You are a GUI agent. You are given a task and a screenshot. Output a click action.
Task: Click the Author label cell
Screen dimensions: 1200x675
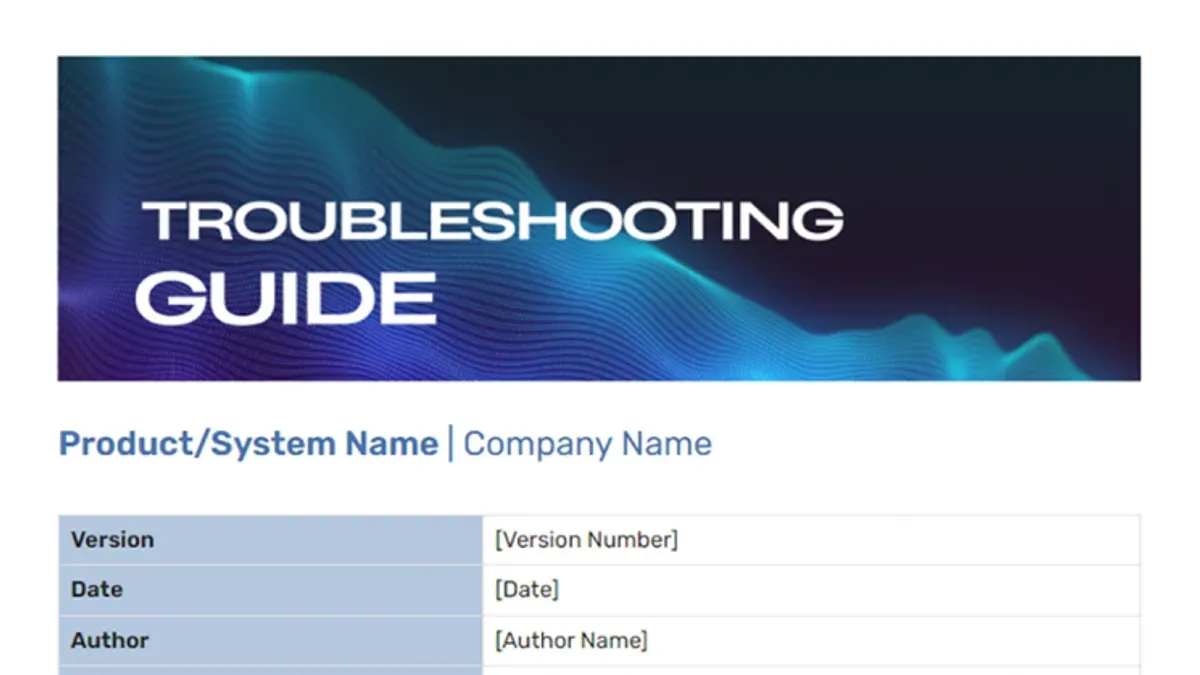tap(271, 640)
